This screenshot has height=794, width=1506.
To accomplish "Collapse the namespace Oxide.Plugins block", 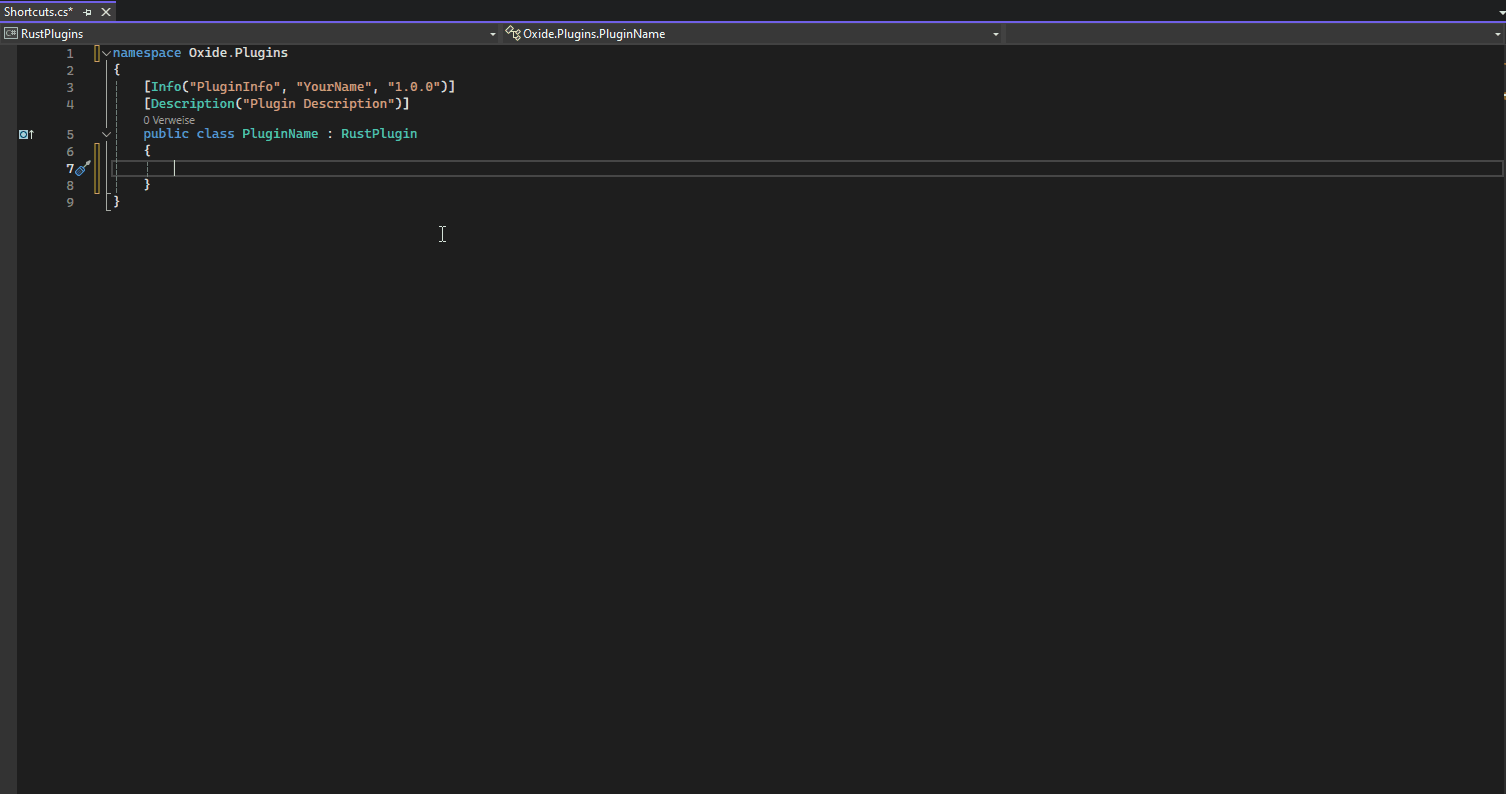I will pos(106,53).
